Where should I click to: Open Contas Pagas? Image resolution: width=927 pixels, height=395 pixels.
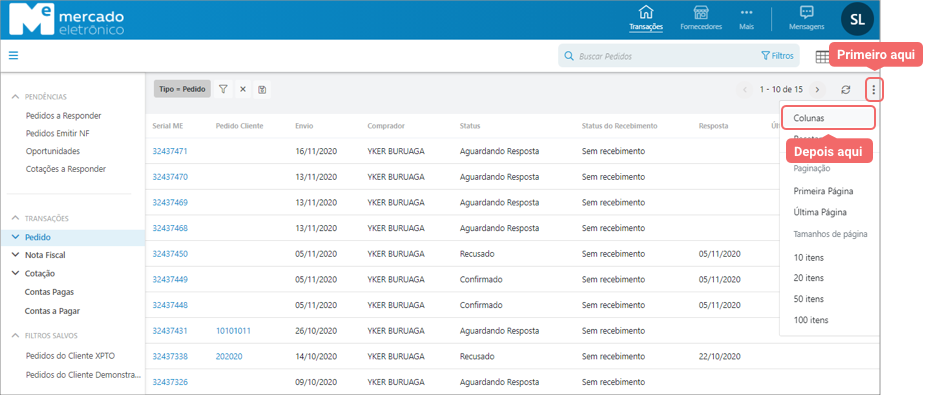[x=49, y=292]
